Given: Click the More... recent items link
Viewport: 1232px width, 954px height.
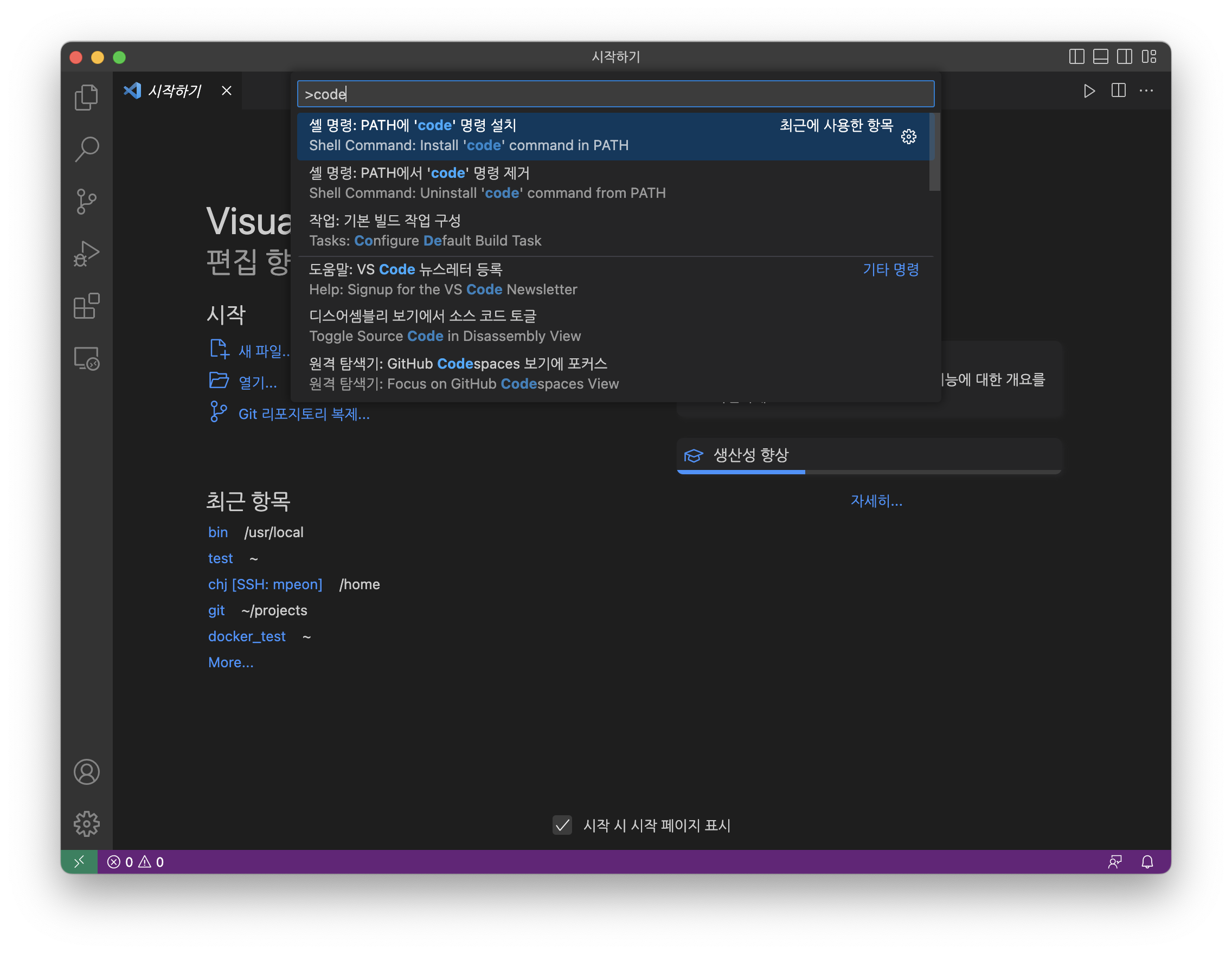Looking at the screenshot, I should click(230, 662).
